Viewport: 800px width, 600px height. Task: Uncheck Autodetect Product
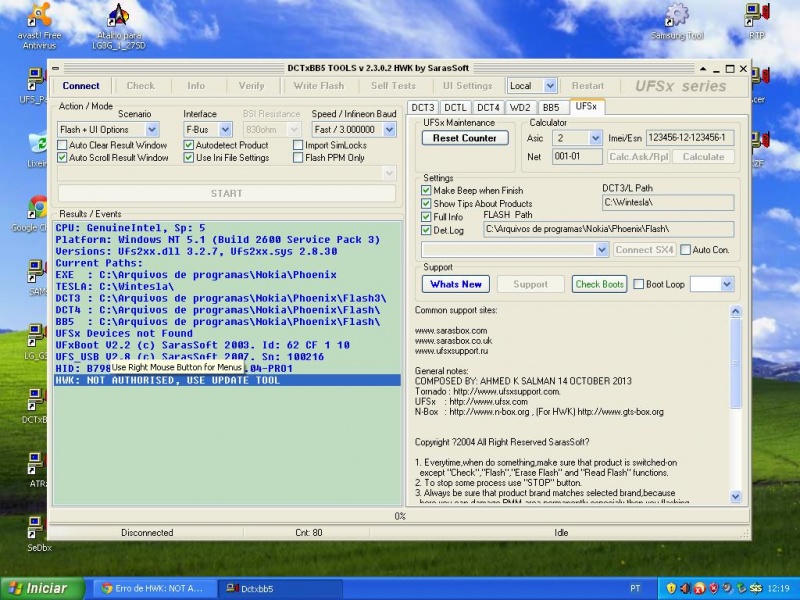pos(189,145)
